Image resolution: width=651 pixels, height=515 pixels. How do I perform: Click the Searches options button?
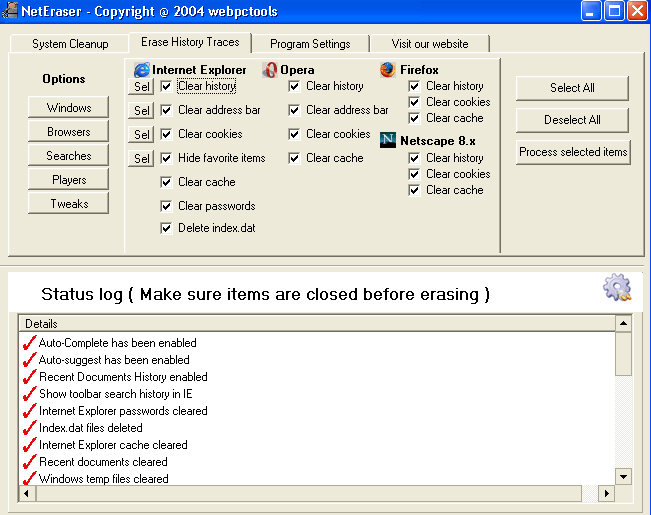coord(69,156)
